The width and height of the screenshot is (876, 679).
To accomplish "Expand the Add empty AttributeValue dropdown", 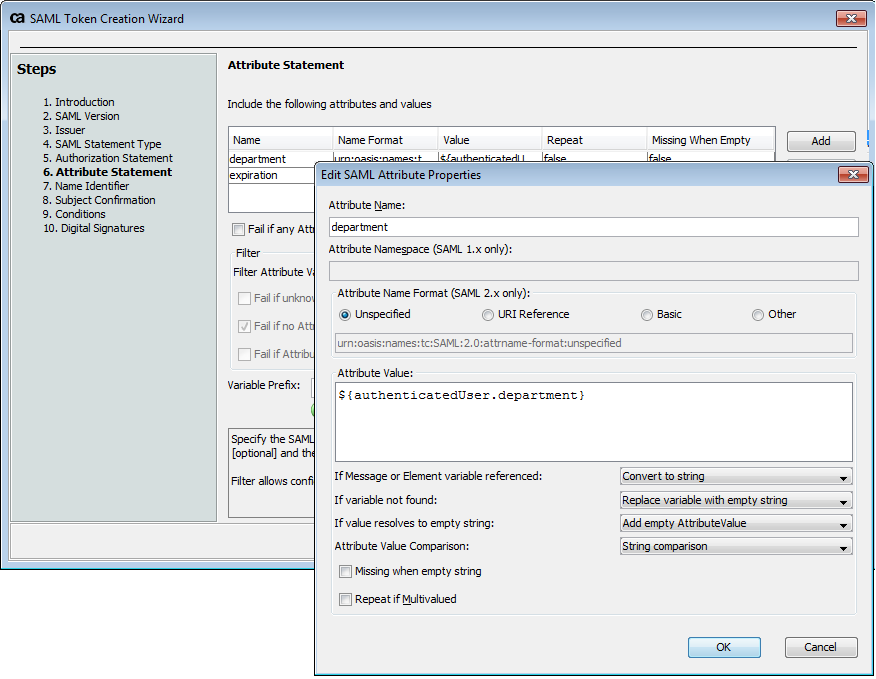I will pos(735,522).
